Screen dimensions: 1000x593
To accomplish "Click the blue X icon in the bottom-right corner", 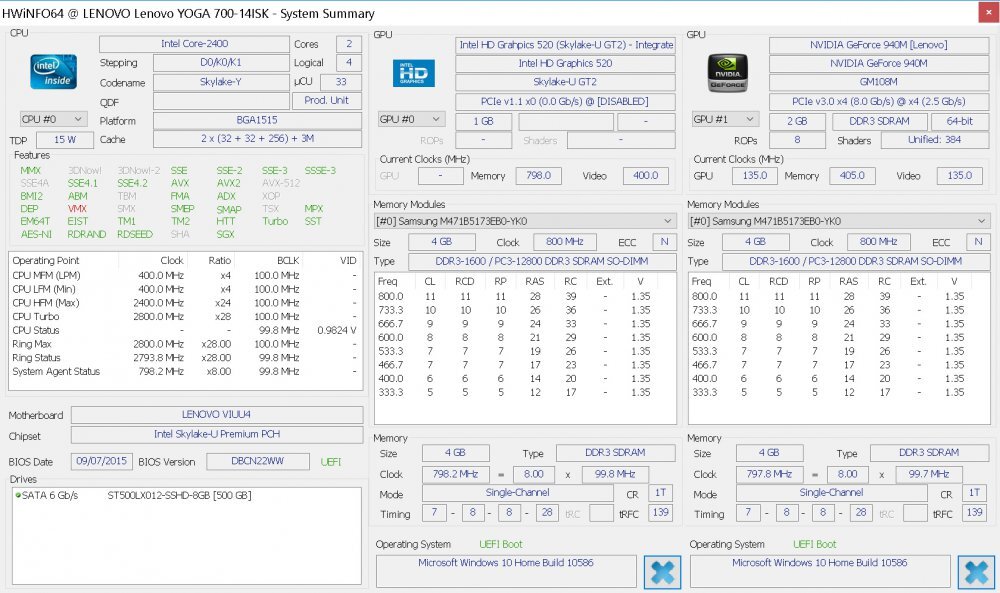I will coord(976,572).
